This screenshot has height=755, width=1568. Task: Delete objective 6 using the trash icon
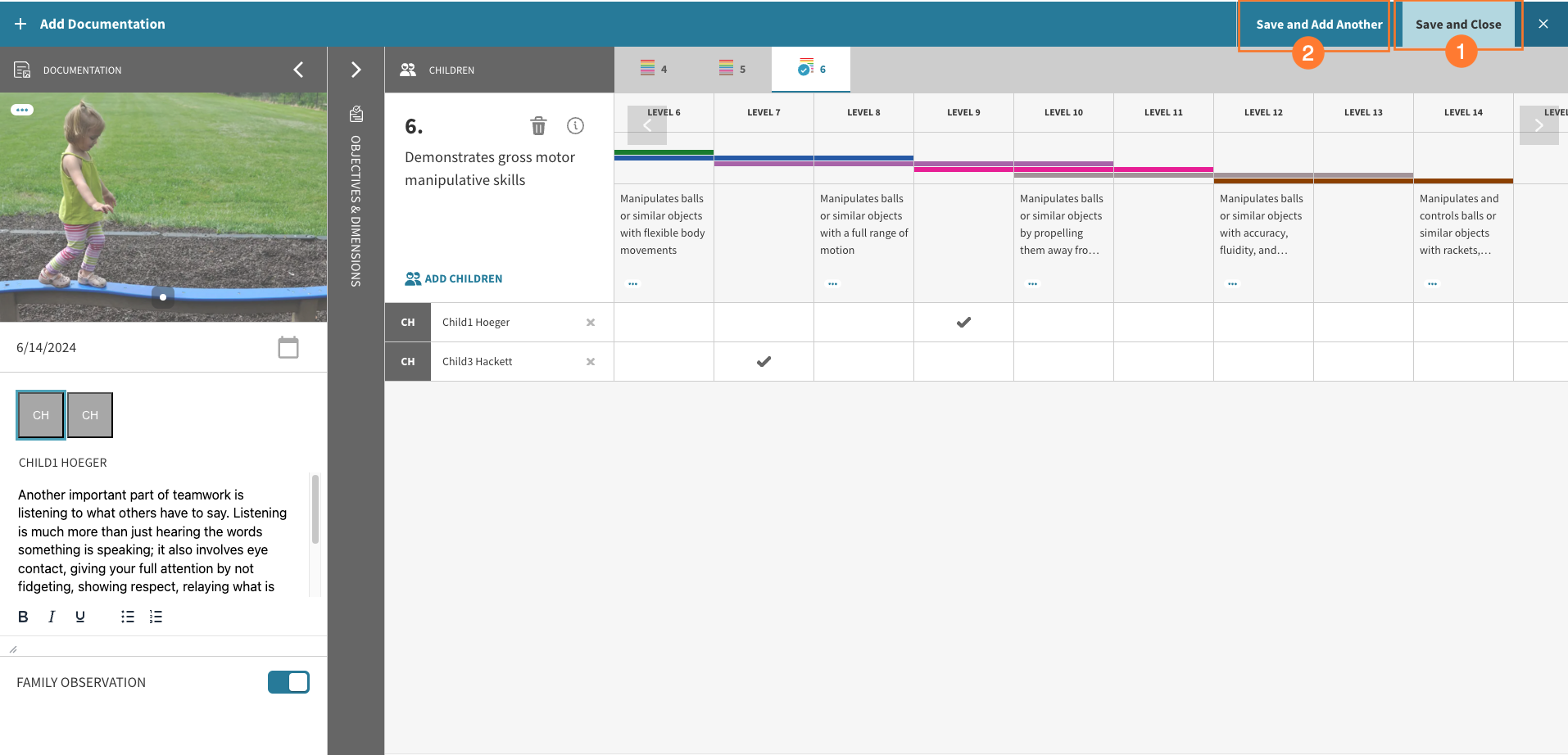pos(538,126)
